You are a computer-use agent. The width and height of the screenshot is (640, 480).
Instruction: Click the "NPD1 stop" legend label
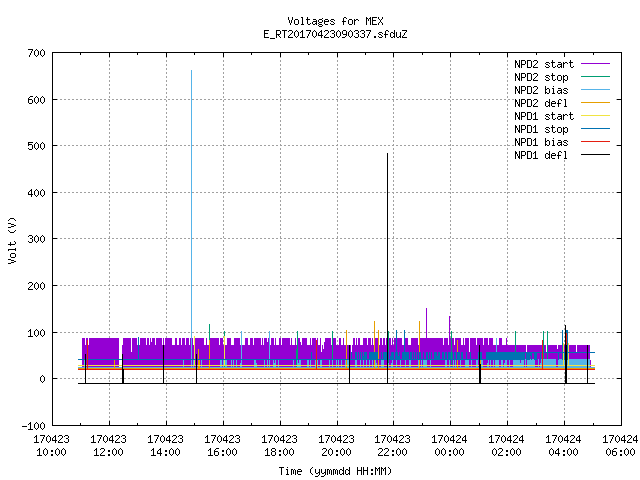[x=541, y=129]
